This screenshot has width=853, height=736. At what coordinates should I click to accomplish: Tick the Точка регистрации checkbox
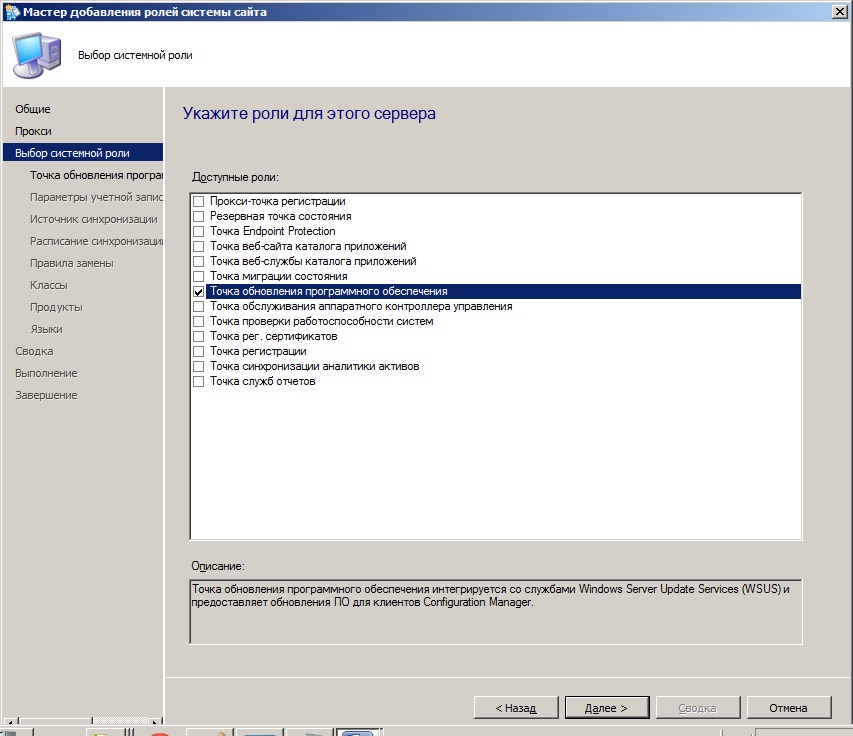199,351
